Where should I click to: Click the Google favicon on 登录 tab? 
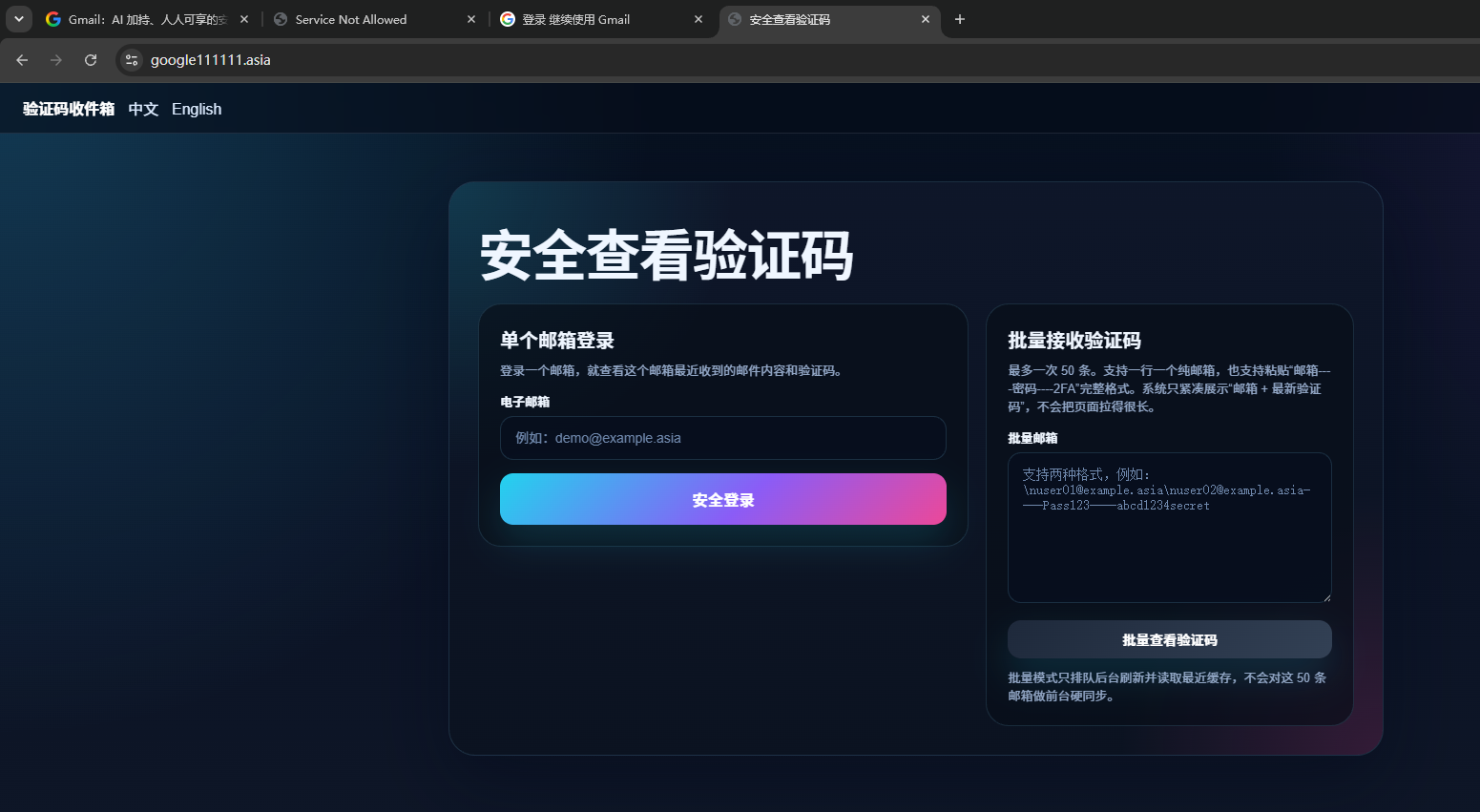pyautogui.click(x=508, y=19)
